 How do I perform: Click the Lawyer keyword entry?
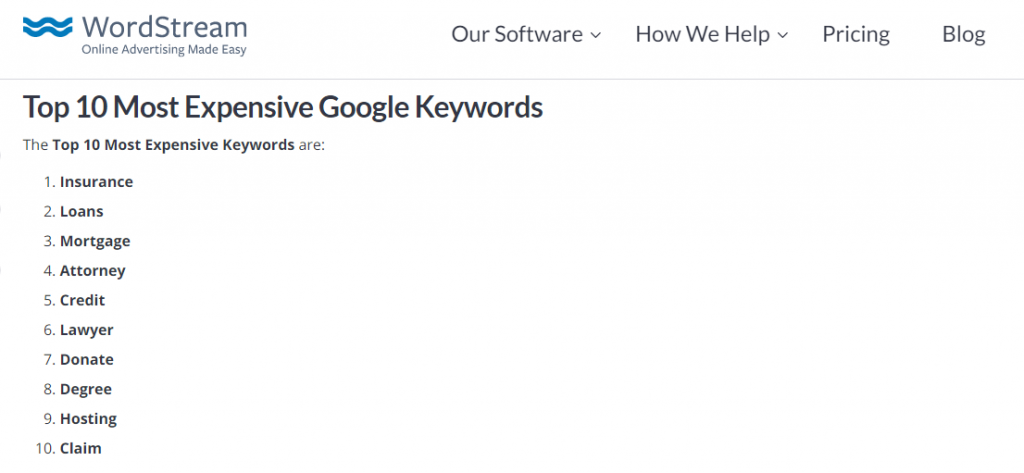[87, 329]
